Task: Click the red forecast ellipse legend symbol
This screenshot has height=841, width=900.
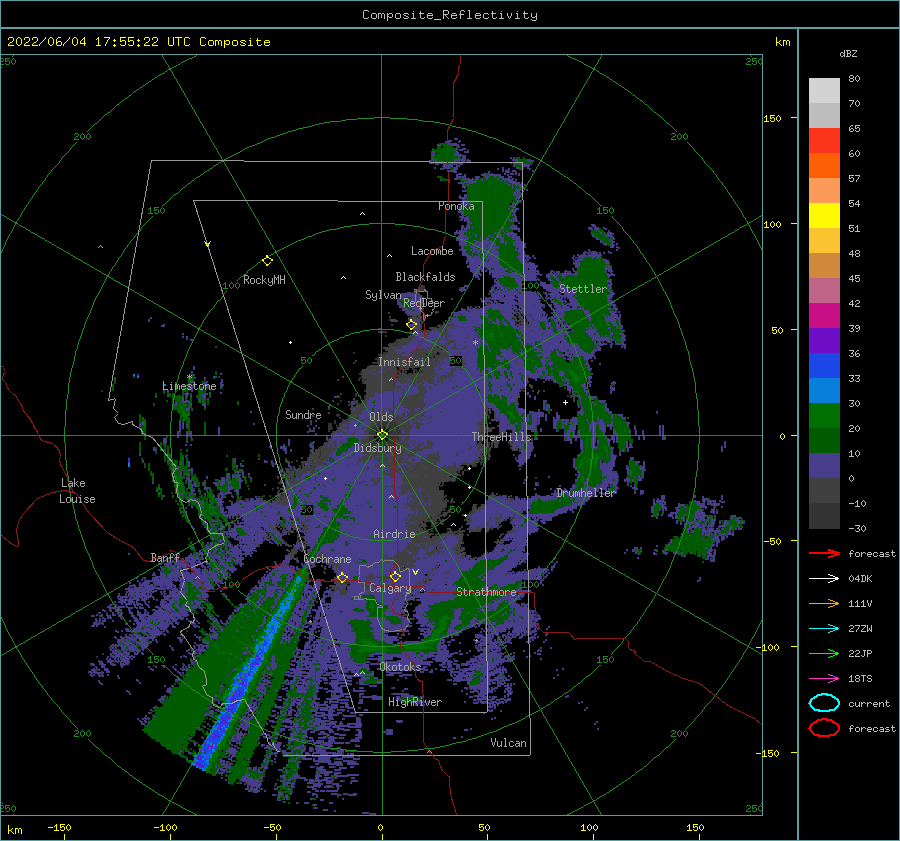Action: coord(824,728)
